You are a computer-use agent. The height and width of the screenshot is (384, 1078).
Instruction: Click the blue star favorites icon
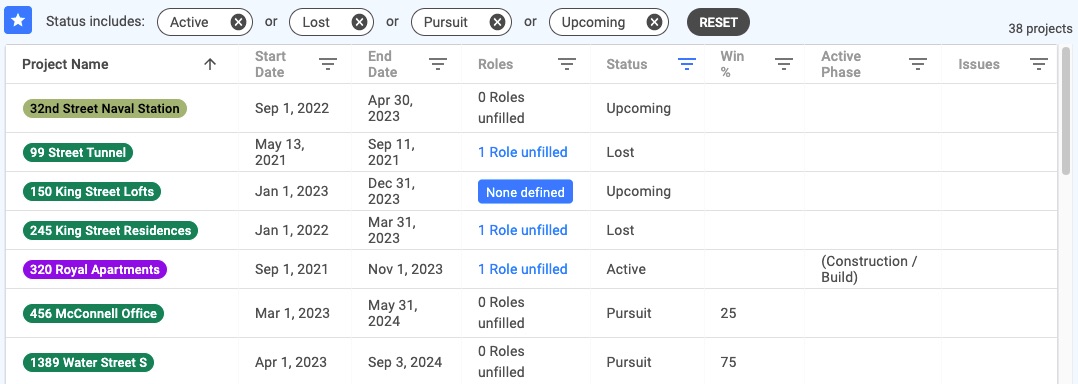[19, 21]
